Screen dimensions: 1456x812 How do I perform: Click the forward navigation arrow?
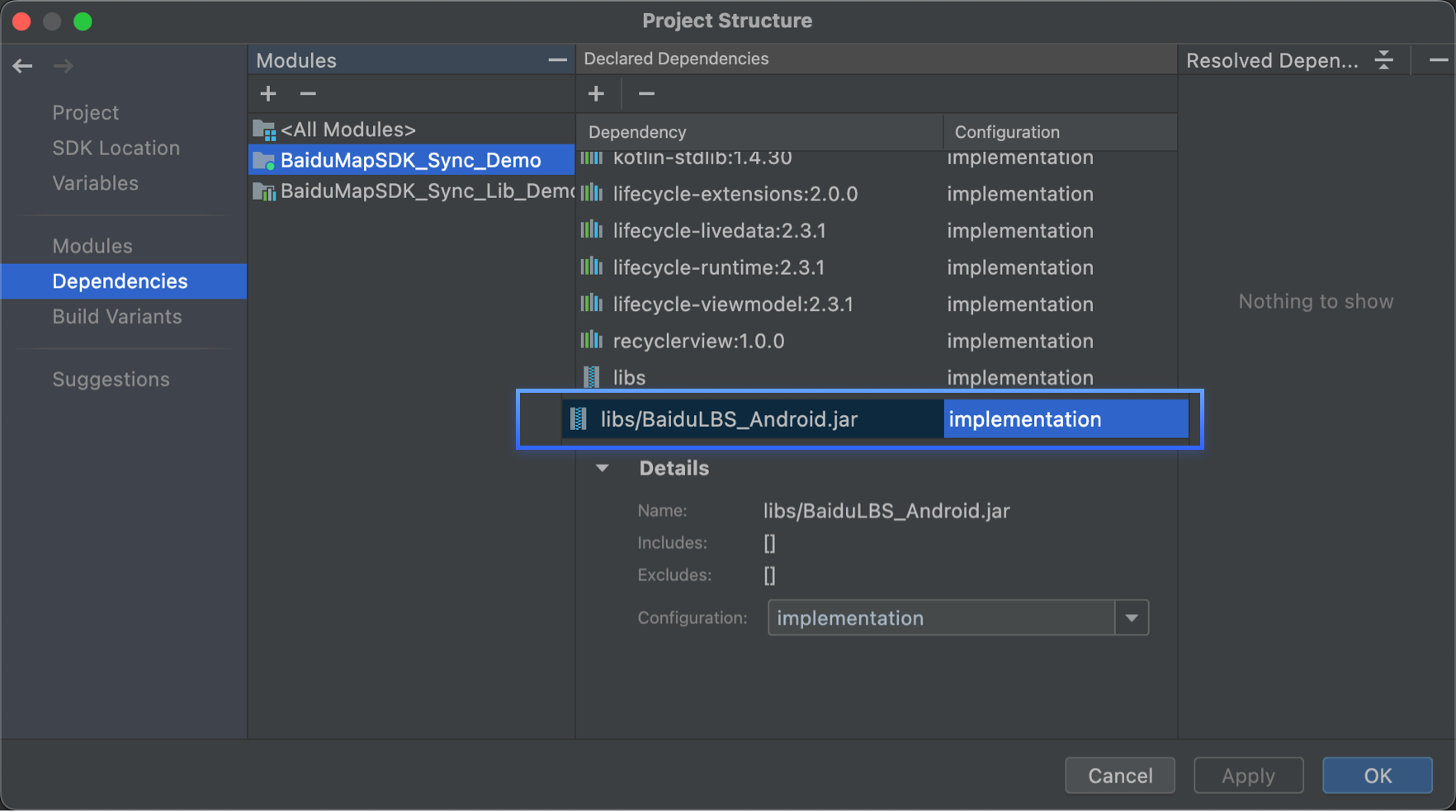(x=64, y=66)
